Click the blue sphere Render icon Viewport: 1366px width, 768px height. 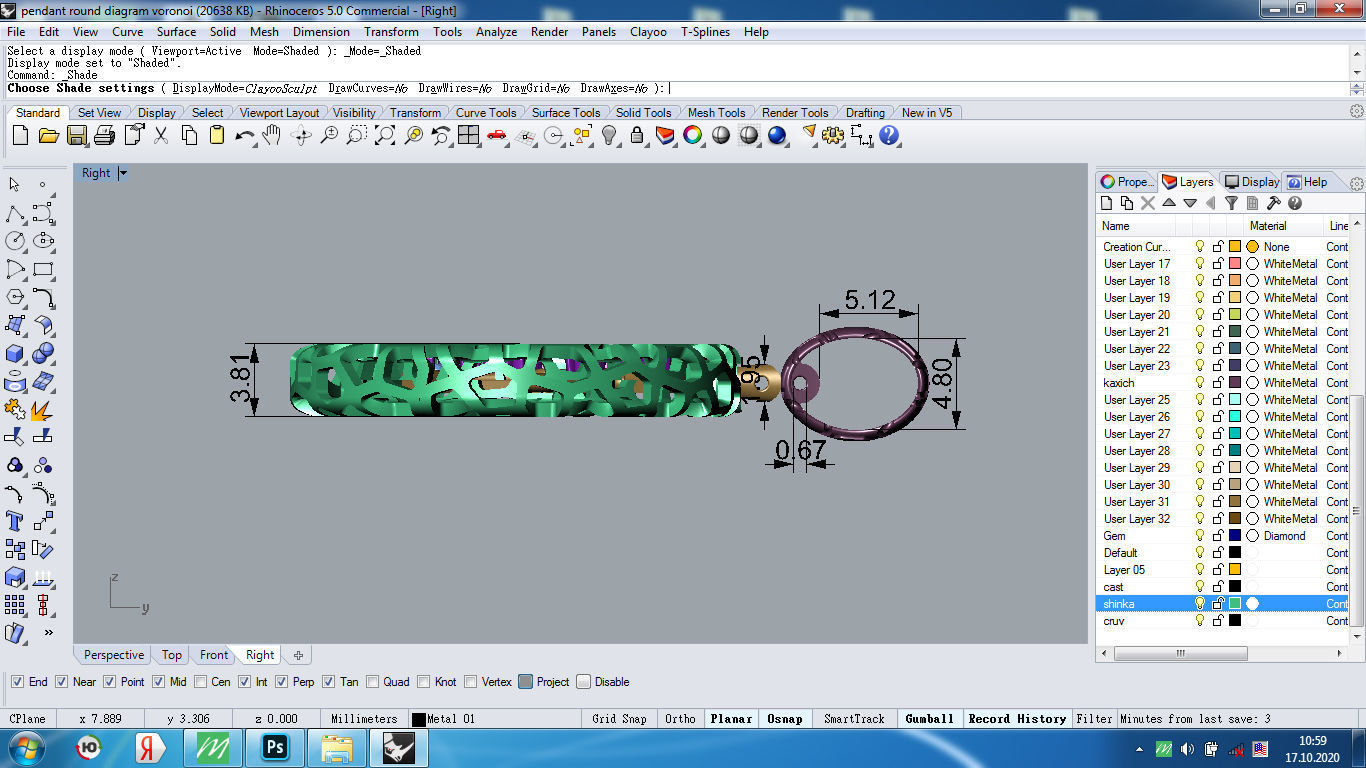pos(777,135)
